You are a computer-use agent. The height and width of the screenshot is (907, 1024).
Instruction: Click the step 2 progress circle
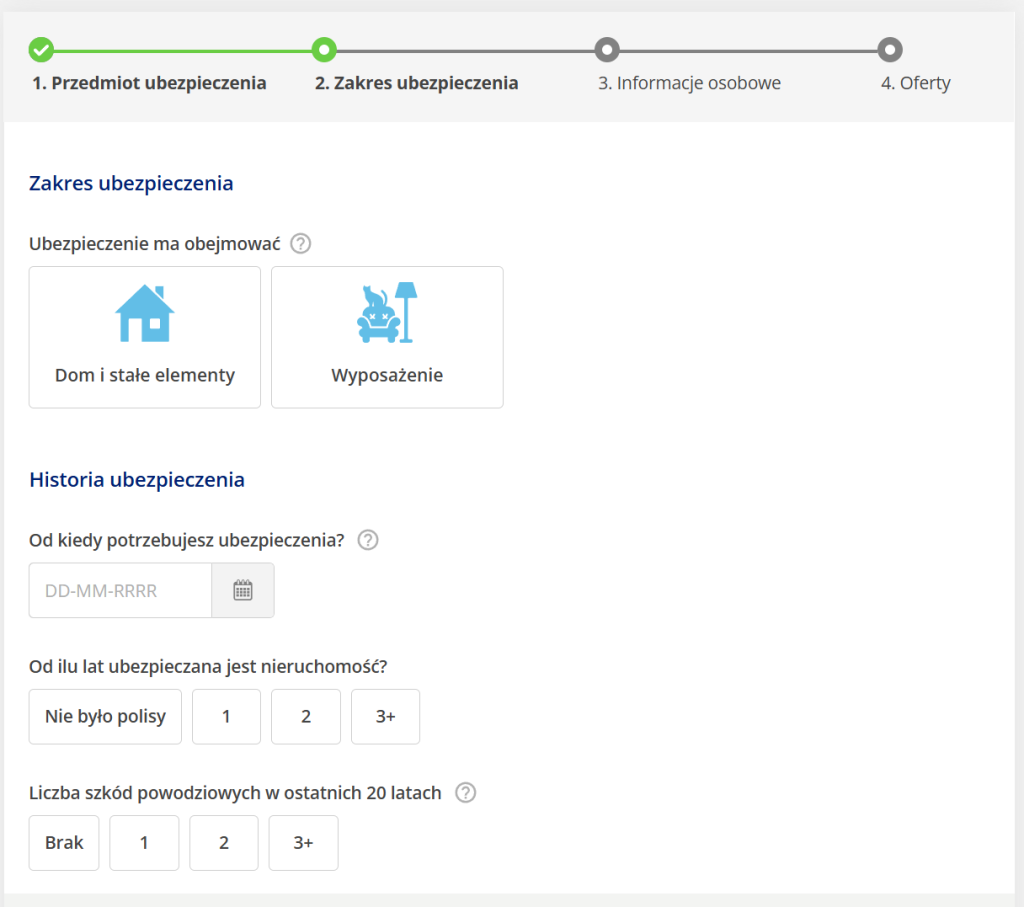coord(324,49)
